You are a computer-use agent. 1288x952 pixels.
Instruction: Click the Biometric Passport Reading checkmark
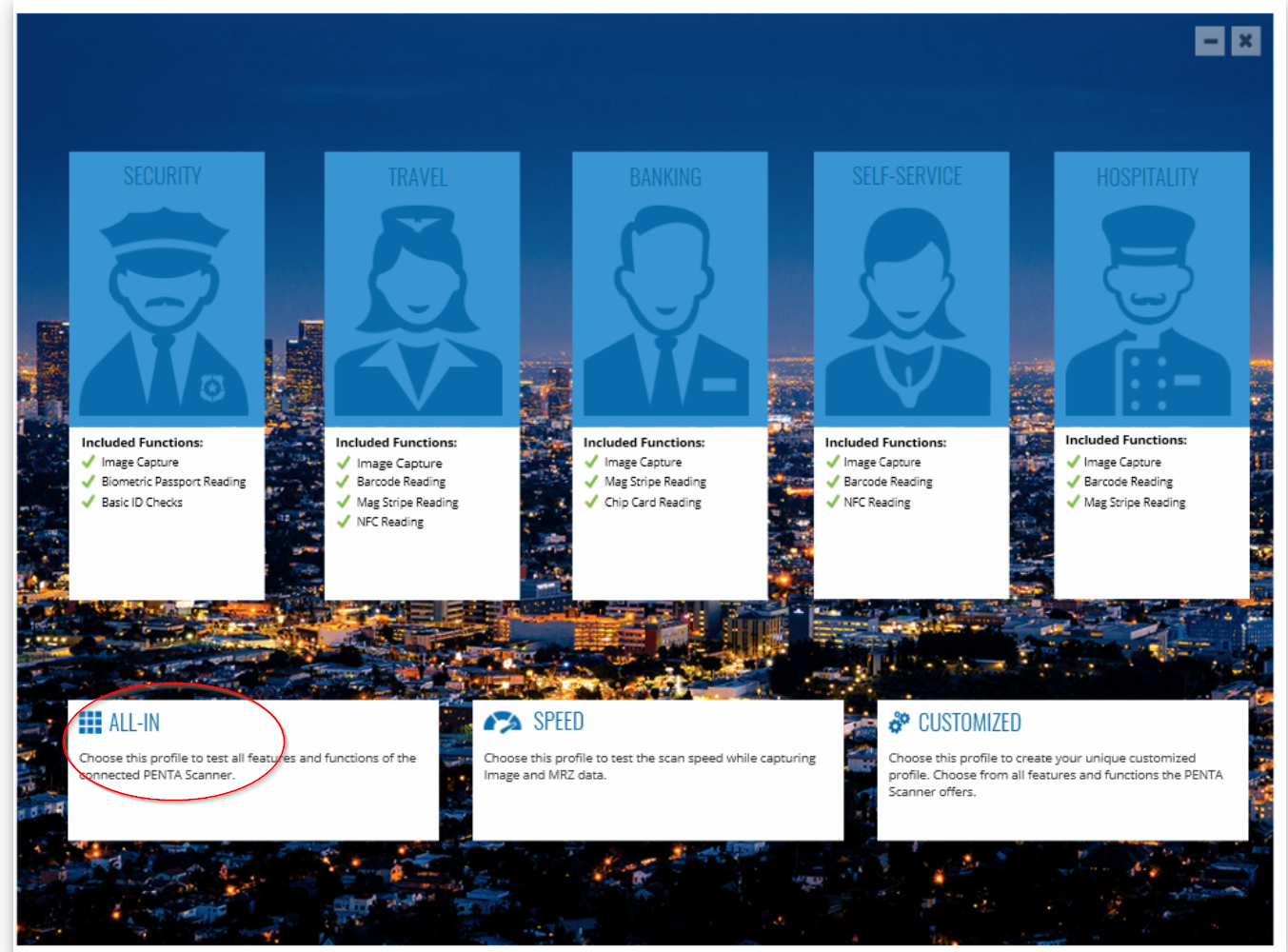88,482
